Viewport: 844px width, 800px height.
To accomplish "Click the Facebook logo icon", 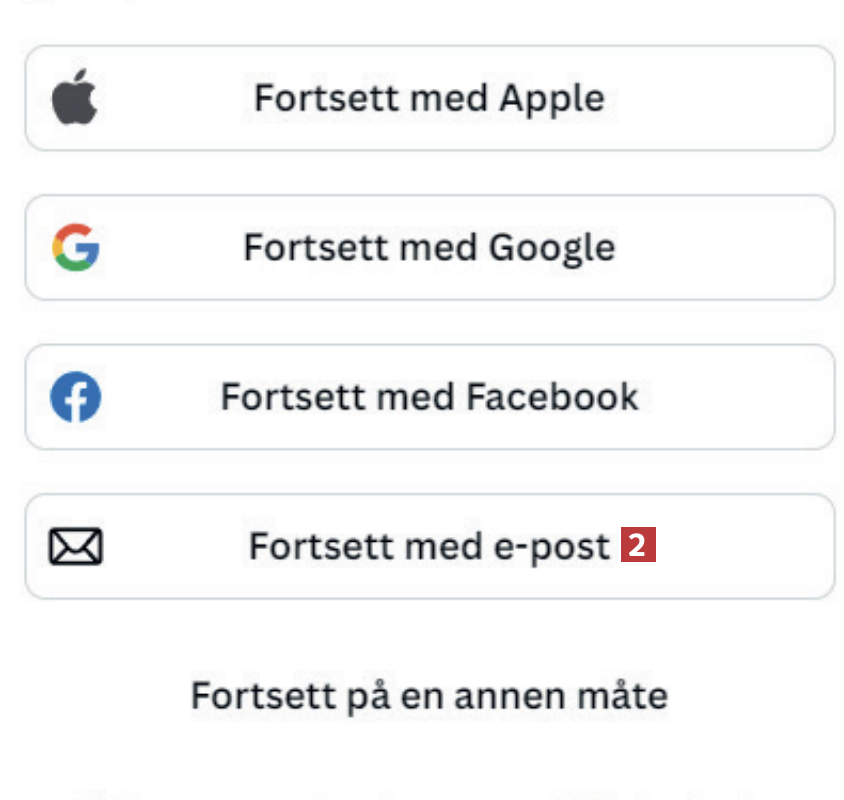I will (76, 397).
